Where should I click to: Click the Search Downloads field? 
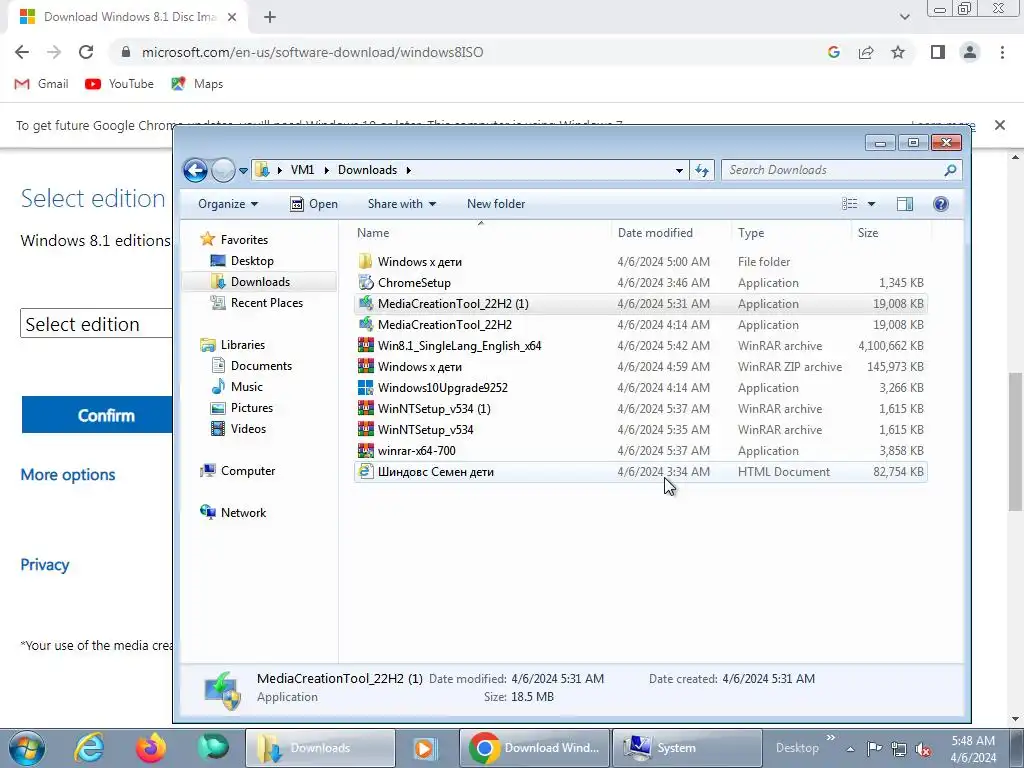tap(841, 170)
